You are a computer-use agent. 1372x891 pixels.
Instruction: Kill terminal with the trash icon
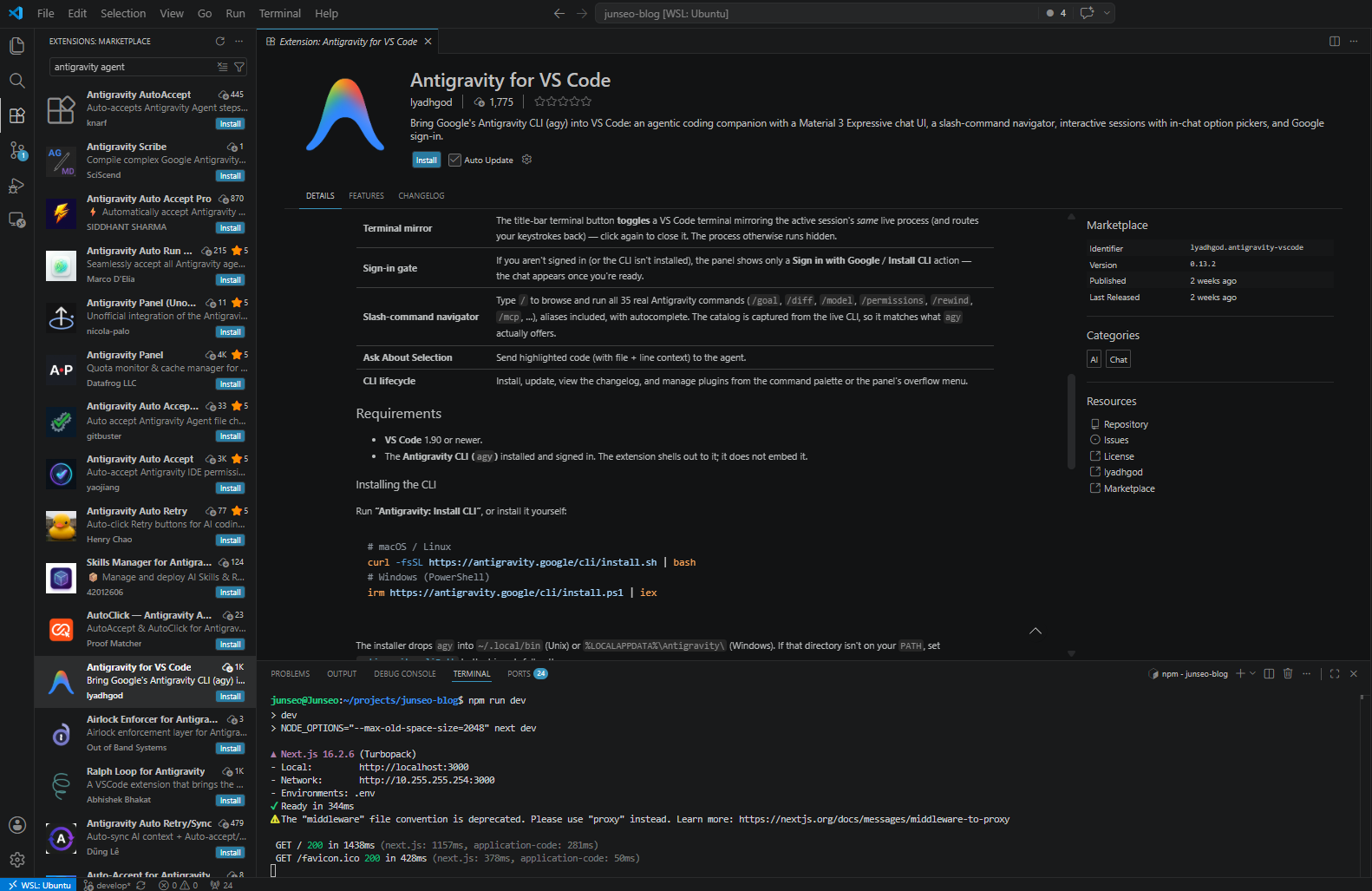coord(1288,673)
